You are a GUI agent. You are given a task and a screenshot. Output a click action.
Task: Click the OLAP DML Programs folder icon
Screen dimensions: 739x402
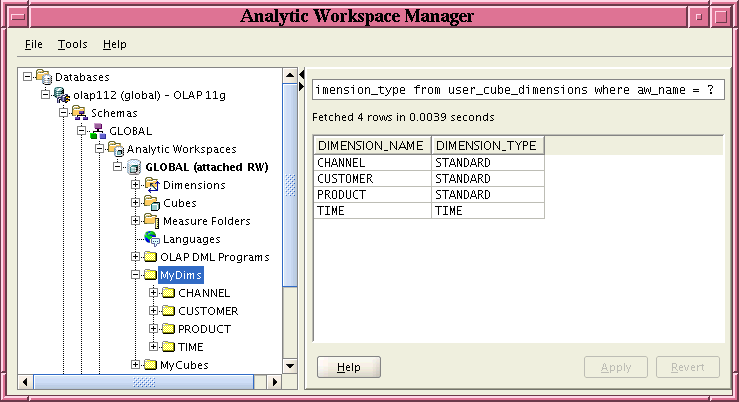click(x=152, y=257)
